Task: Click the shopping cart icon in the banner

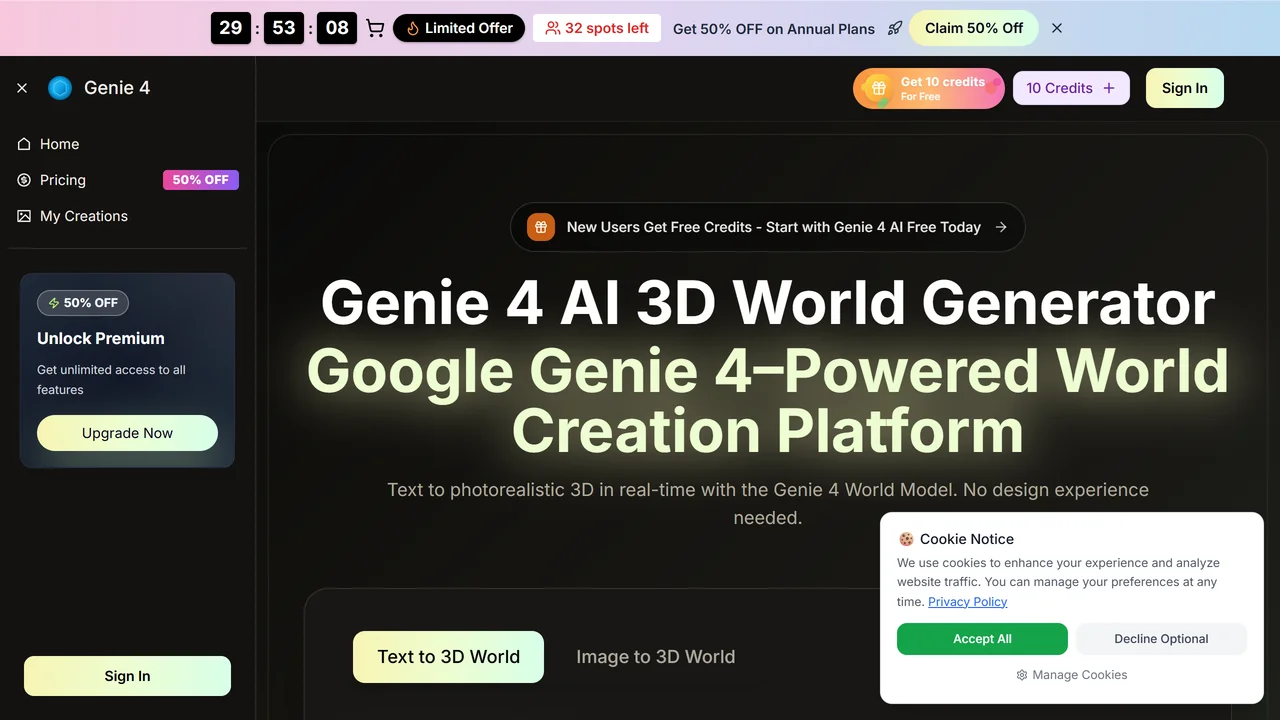Action: pyautogui.click(x=375, y=28)
